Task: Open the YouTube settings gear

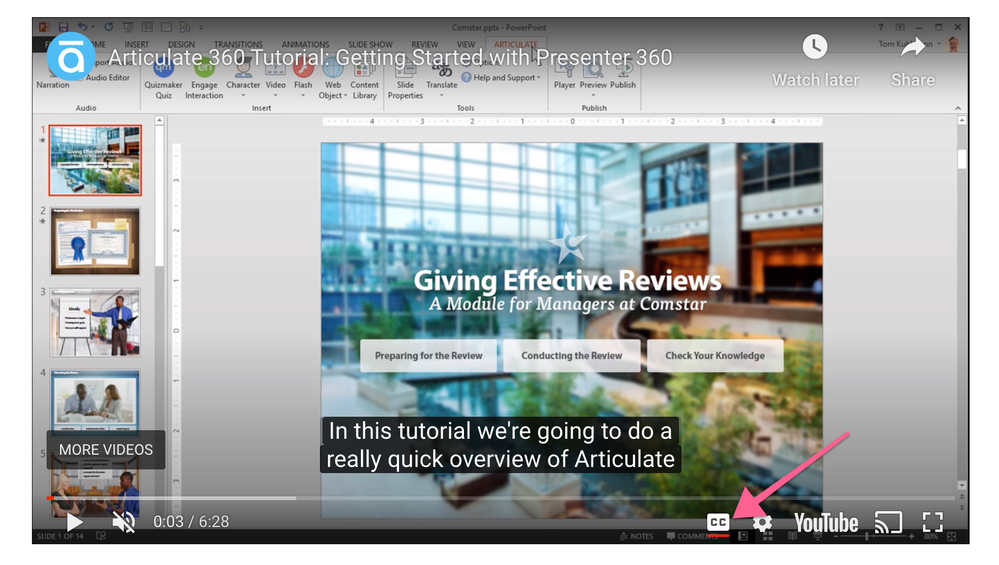Action: (x=762, y=522)
